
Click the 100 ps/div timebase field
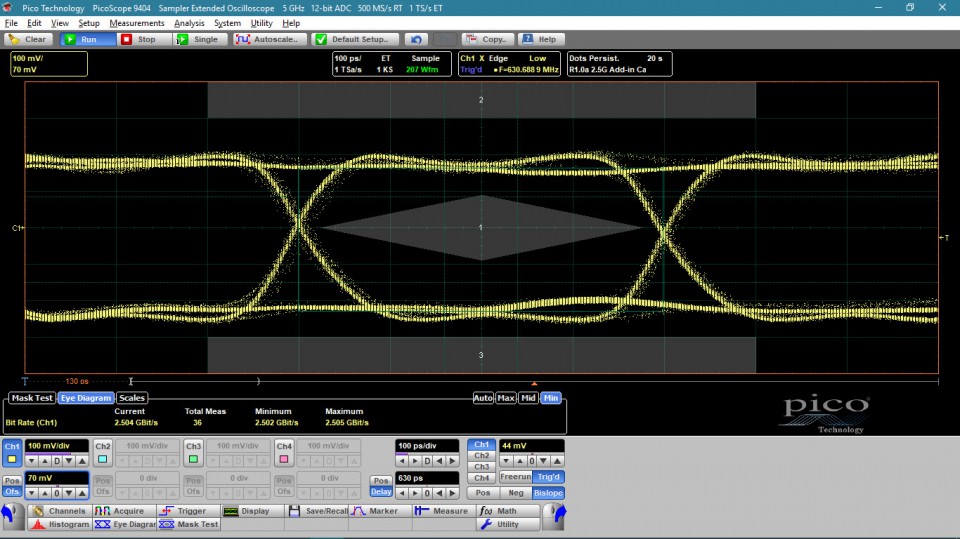427,445
